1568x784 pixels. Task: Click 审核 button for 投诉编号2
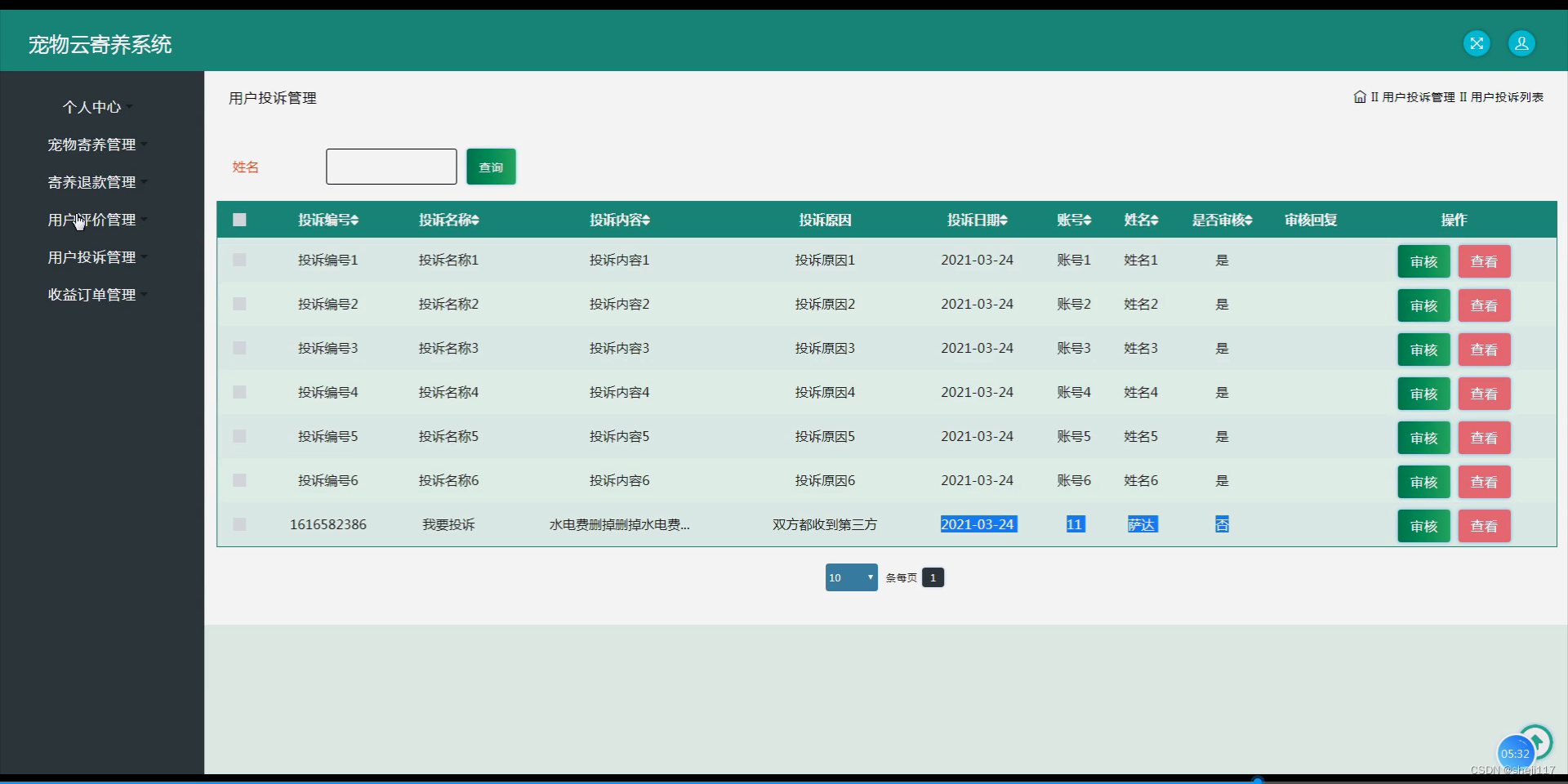pos(1423,305)
